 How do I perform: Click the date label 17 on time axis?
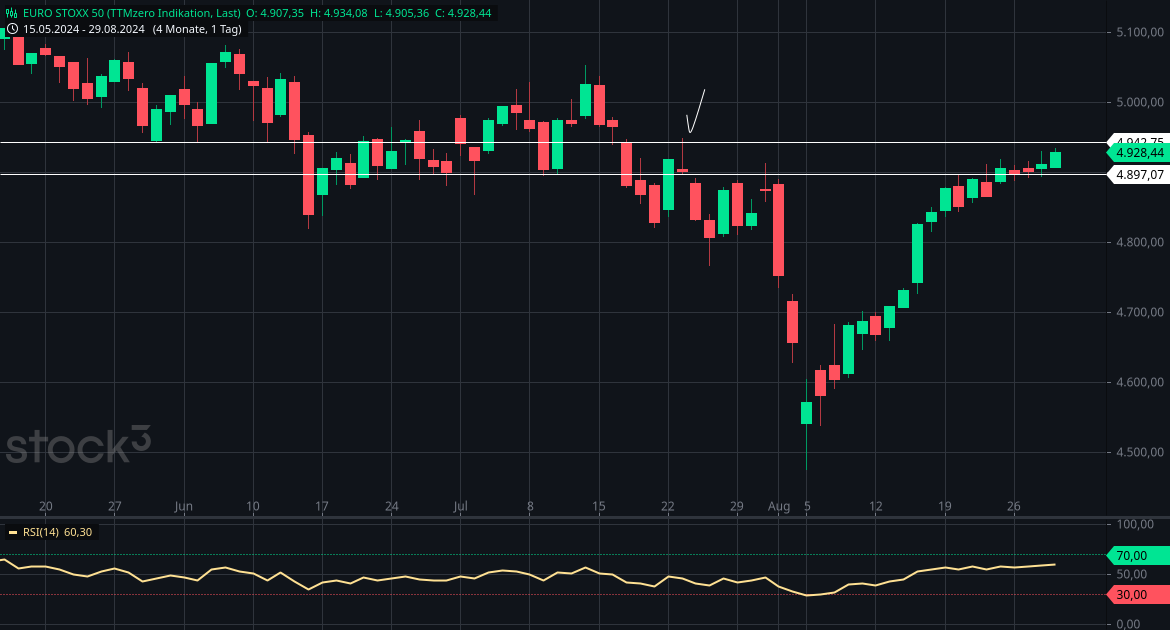point(322,506)
